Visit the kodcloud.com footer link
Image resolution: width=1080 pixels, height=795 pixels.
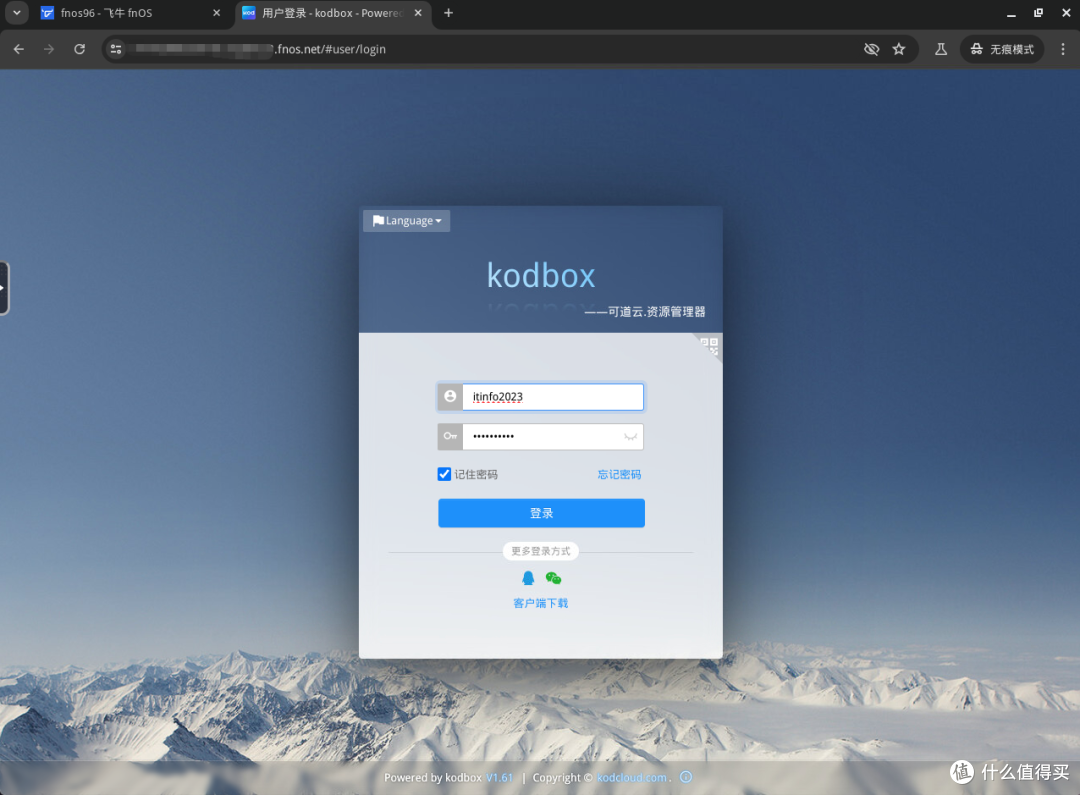632,777
